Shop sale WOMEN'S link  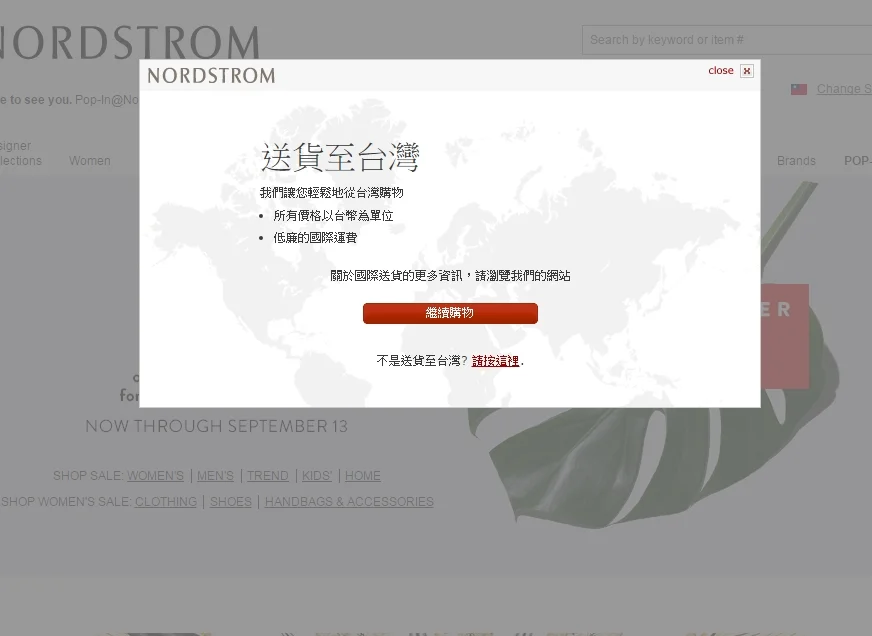coord(155,476)
